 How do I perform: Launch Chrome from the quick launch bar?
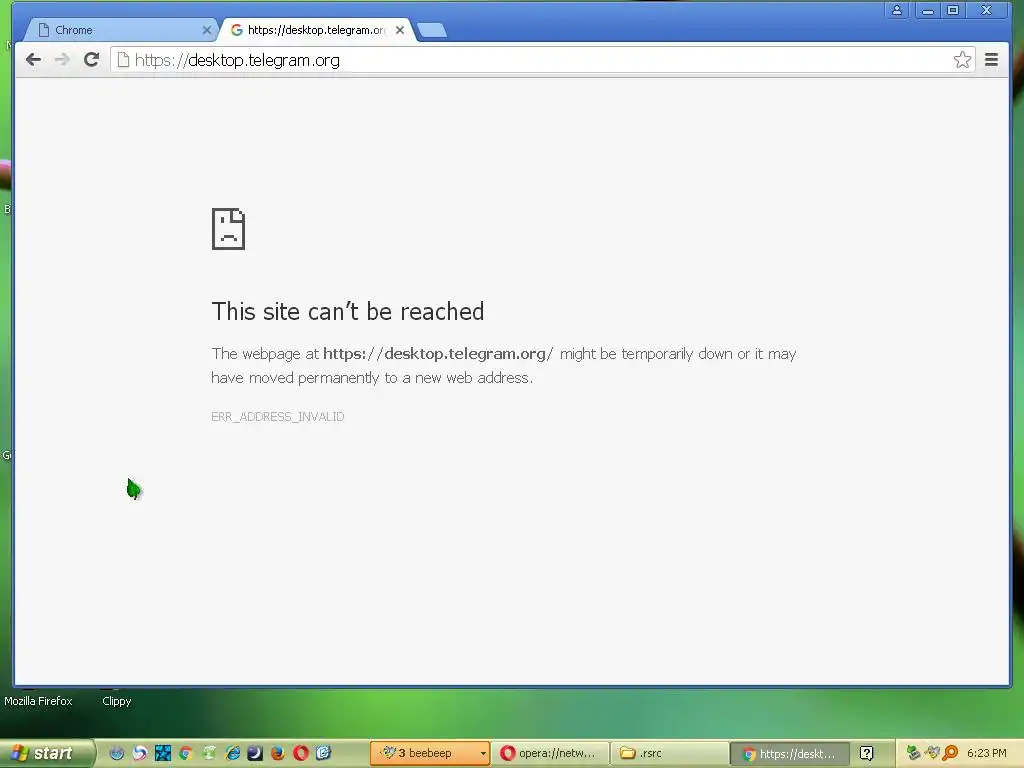click(185, 753)
